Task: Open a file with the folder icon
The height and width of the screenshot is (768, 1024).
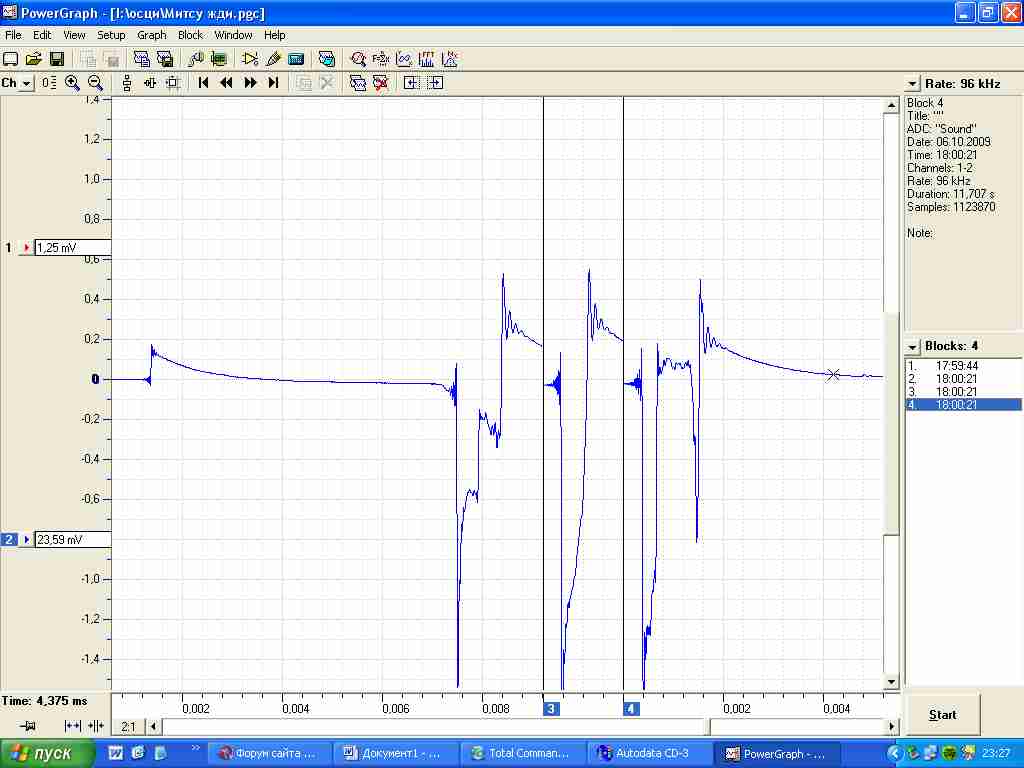Action: tap(33, 59)
